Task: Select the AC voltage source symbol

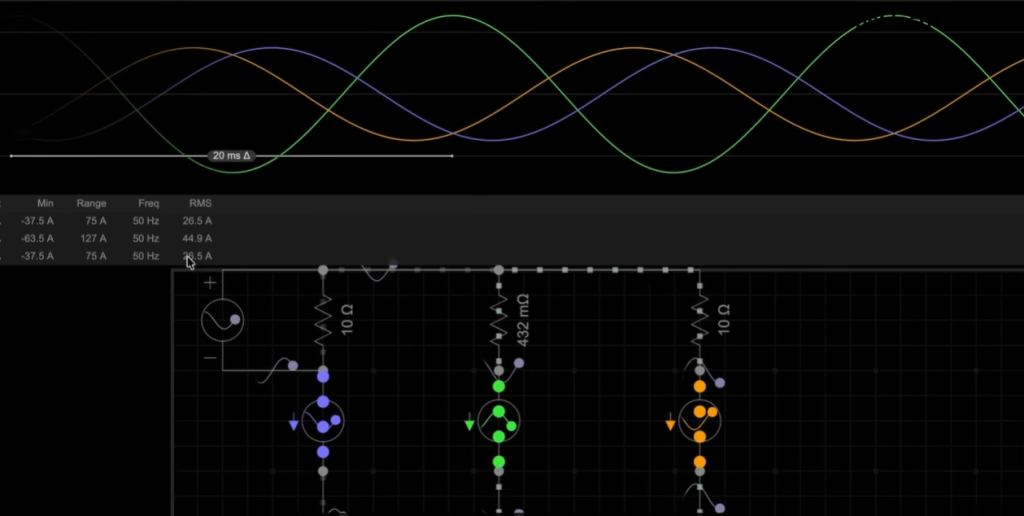Action: click(x=221, y=321)
